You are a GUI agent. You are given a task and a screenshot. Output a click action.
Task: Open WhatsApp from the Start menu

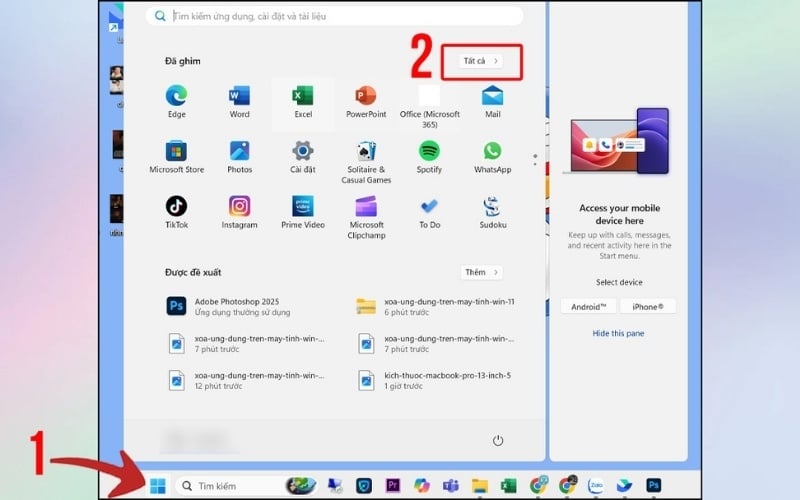[x=492, y=157]
